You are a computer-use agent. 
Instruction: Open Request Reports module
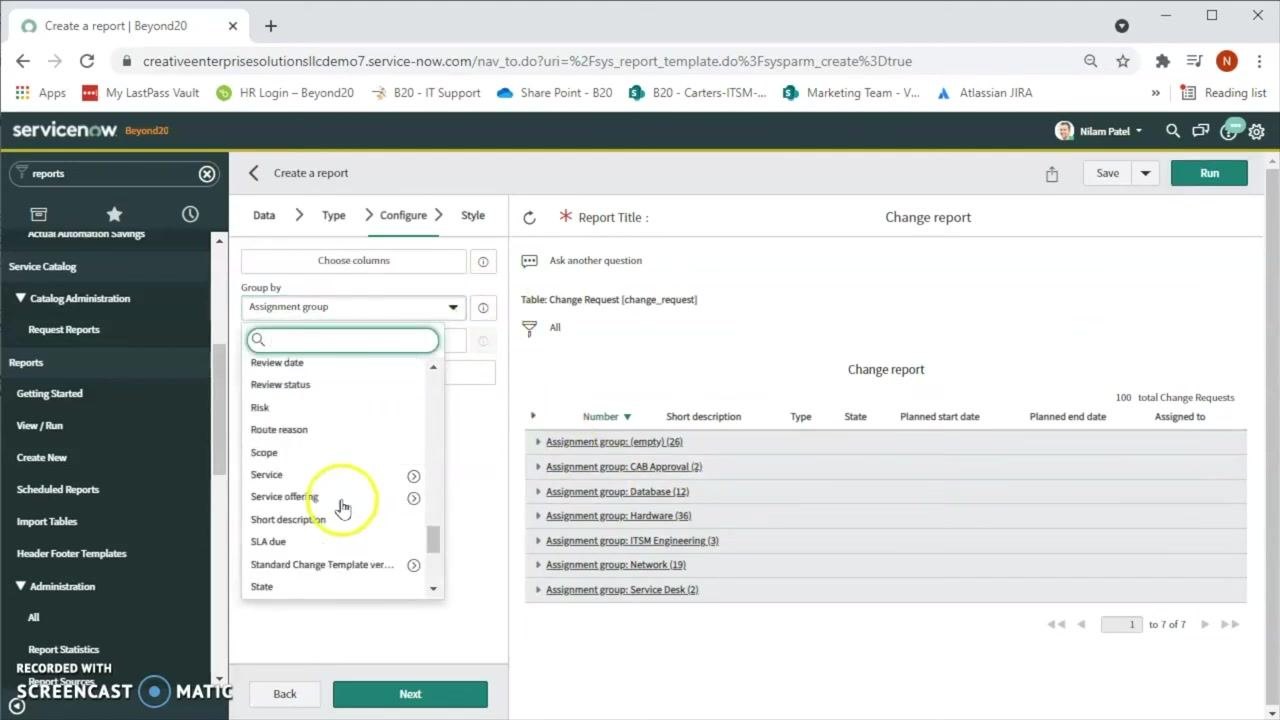(64, 329)
